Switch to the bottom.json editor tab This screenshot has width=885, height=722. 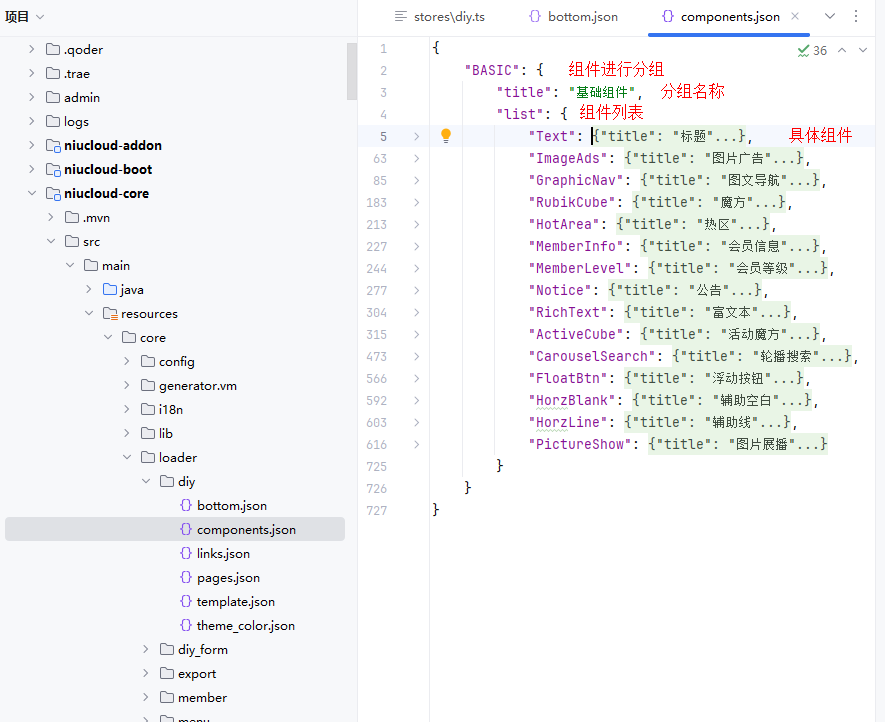pyautogui.click(x=573, y=17)
